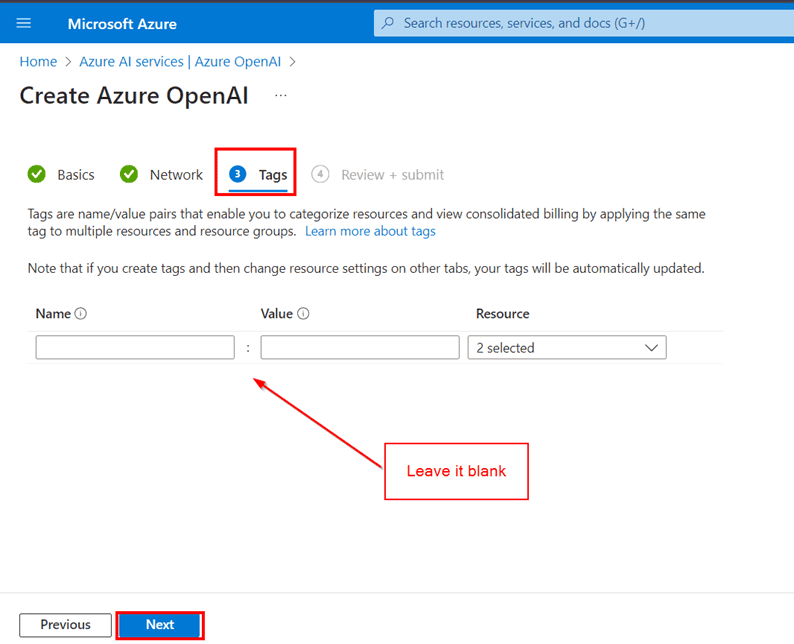
Task: Click the Basics green checkmark icon
Action: click(37, 175)
